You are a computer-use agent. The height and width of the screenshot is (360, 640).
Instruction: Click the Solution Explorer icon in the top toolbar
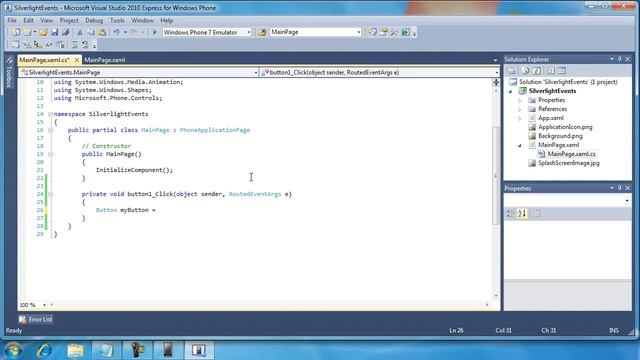tap(372, 32)
